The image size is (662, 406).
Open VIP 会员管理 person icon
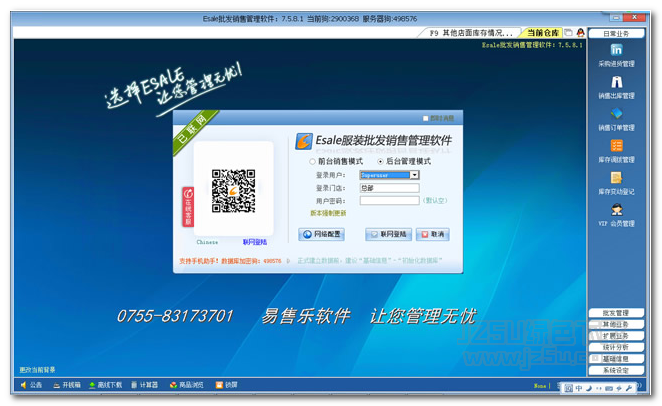pyautogui.click(x=616, y=209)
